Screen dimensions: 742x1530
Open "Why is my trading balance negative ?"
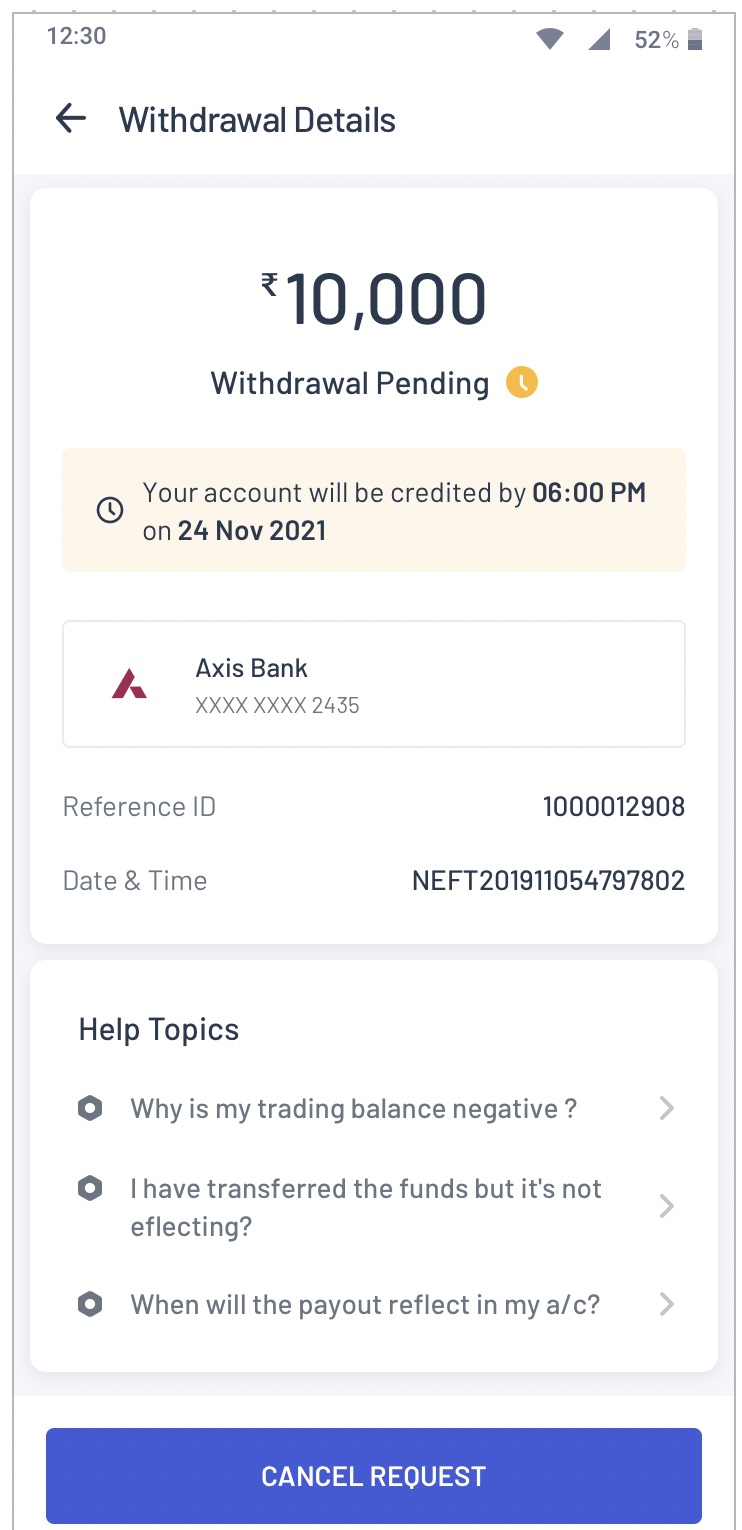[354, 1108]
